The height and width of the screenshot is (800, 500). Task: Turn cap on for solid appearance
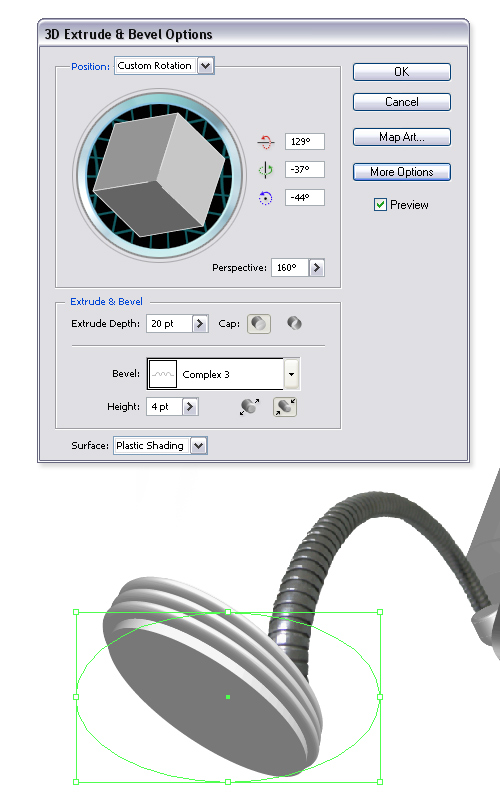(x=259, y=323)
